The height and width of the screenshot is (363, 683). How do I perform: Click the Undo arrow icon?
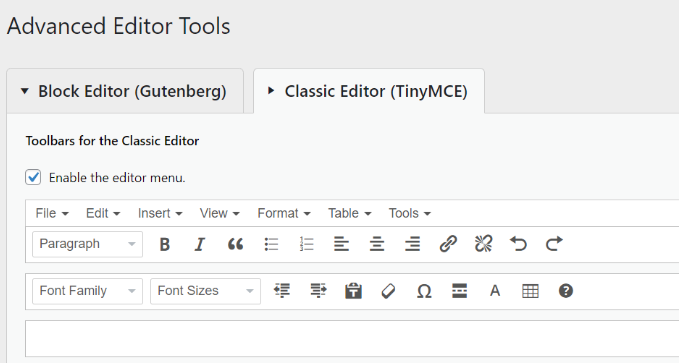pos(518,244)
